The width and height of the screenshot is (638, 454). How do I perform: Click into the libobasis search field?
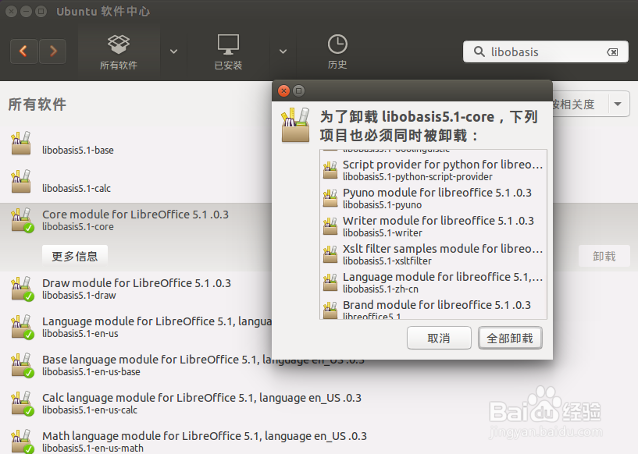(x=545, y=52)
